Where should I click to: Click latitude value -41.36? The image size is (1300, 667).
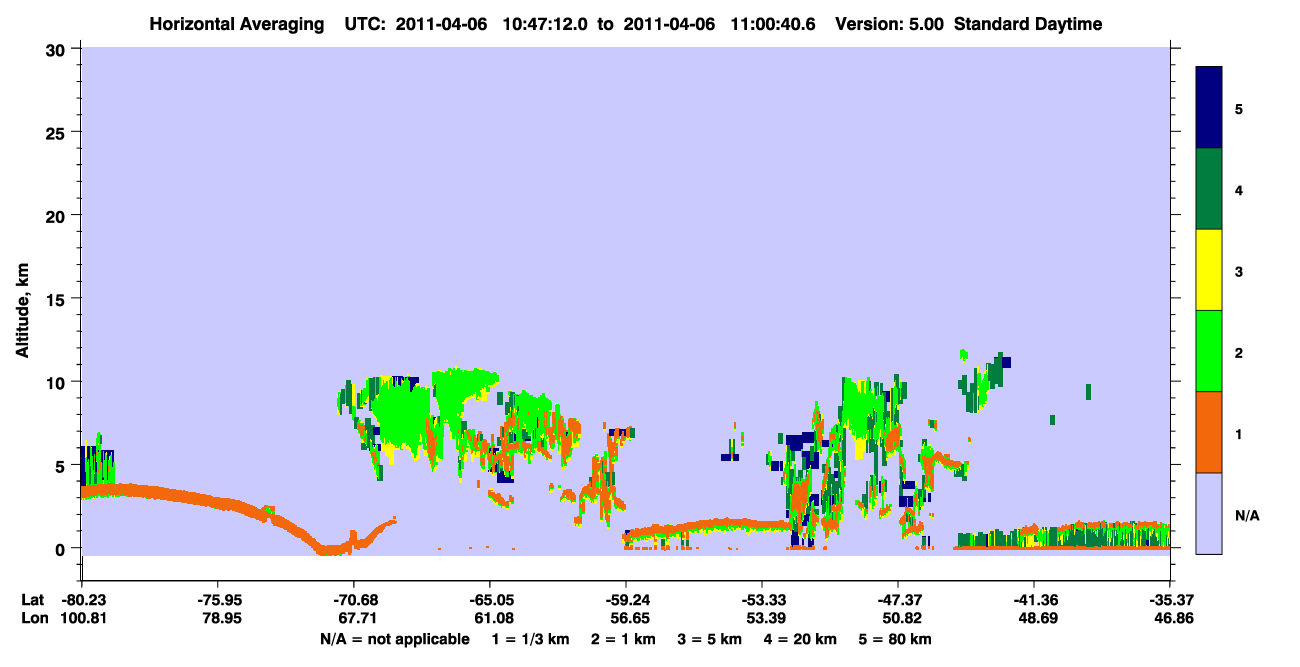tap(1033, 600)
